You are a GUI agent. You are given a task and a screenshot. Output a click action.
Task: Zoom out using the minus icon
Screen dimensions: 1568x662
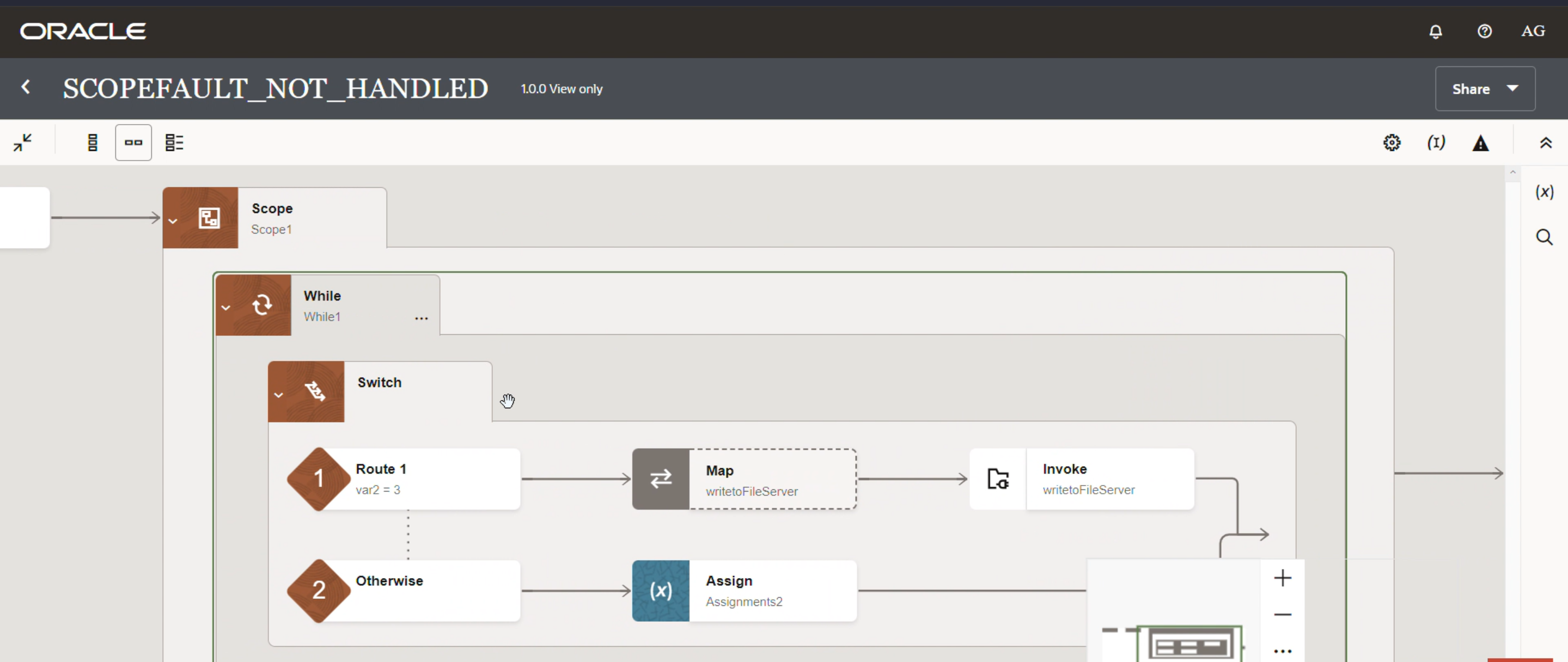pos(1283,614)
